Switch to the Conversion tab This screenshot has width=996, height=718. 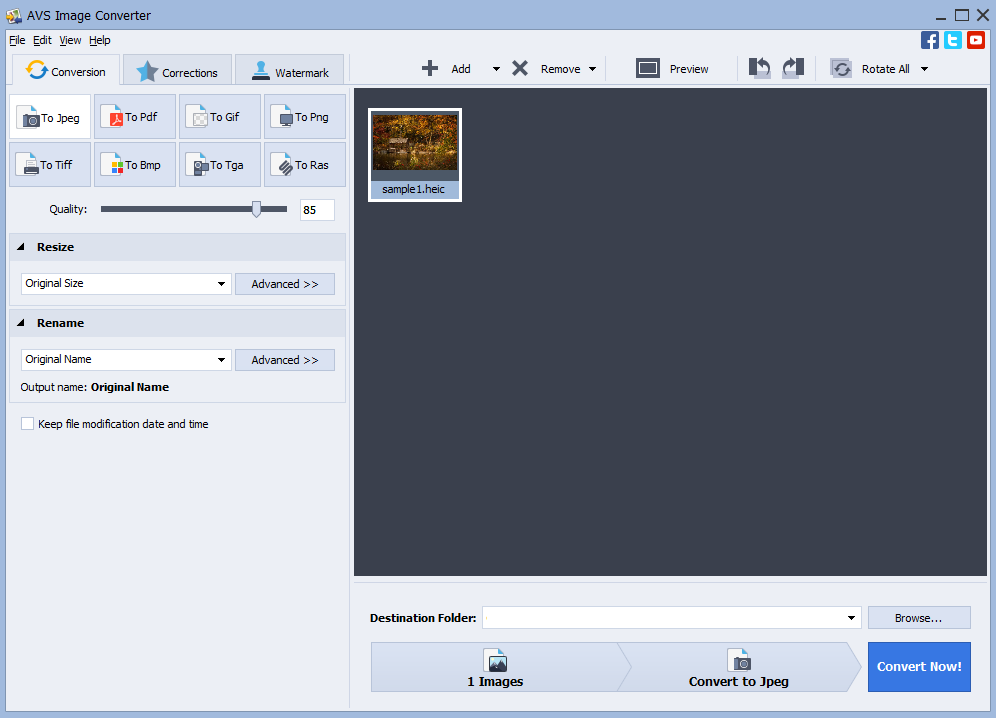(65, 71)
